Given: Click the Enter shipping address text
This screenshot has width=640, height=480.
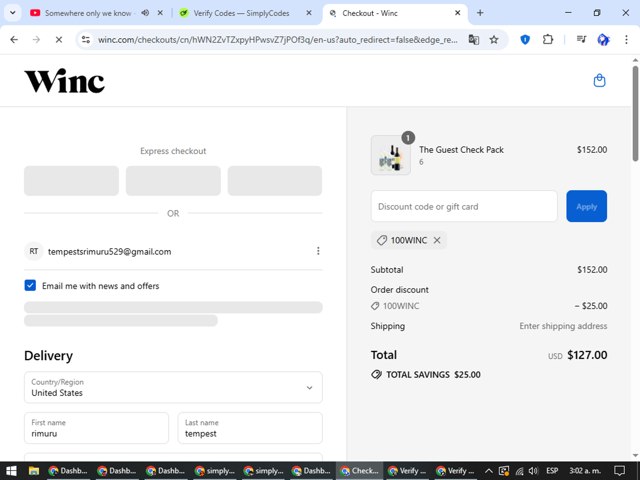Looking at the screenshot, I should pyautogui.click(x=563, y=326).
